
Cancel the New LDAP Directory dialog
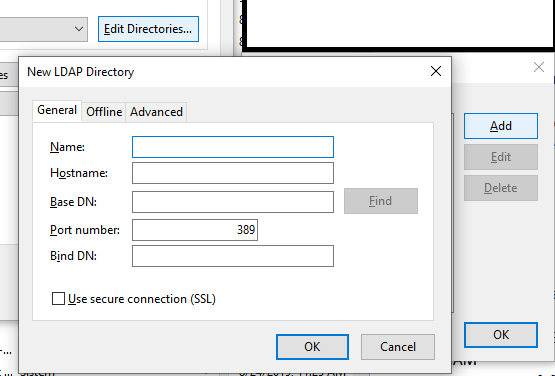click(398, 347)
